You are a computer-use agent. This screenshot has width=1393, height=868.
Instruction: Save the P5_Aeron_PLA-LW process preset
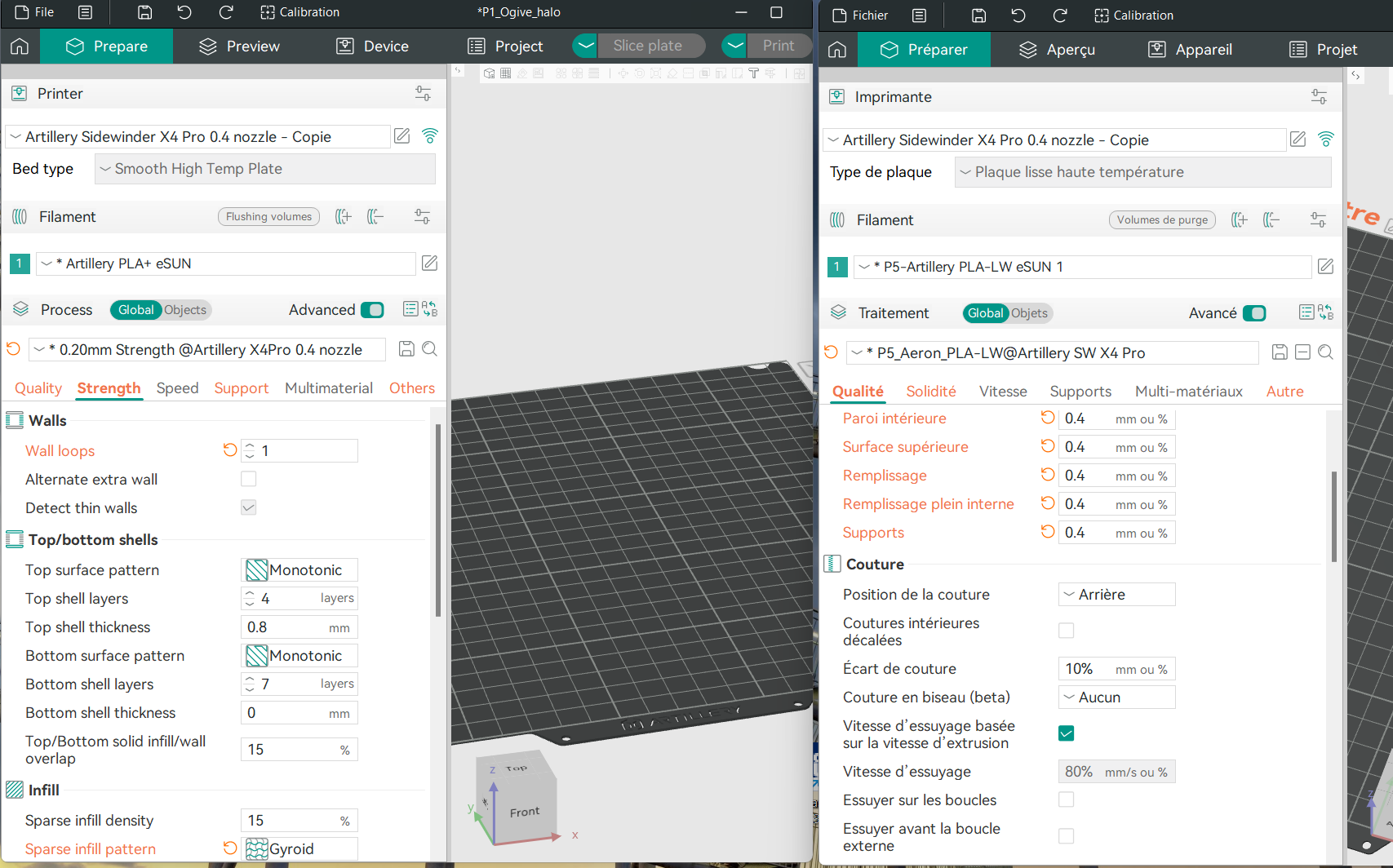[x=1280, y=352]
